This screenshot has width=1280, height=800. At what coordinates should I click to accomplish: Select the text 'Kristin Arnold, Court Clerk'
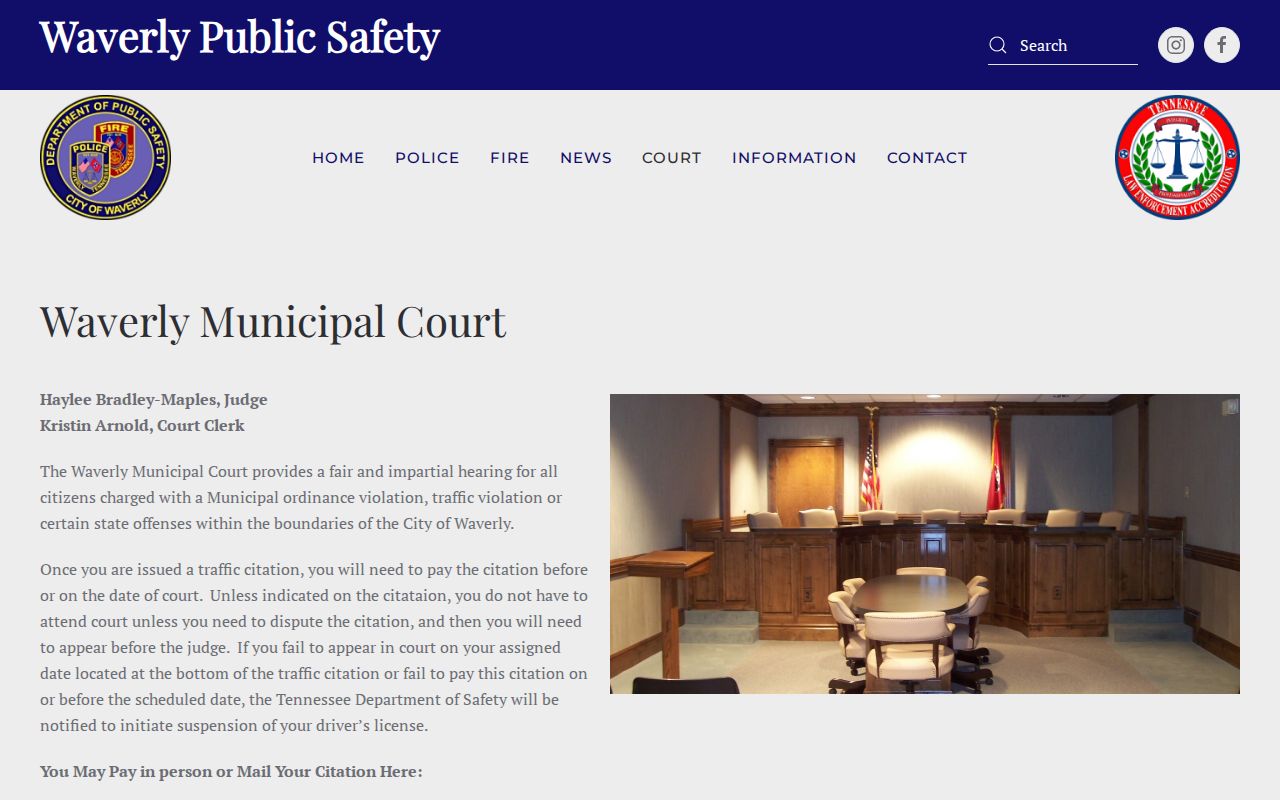click(142, 426)
